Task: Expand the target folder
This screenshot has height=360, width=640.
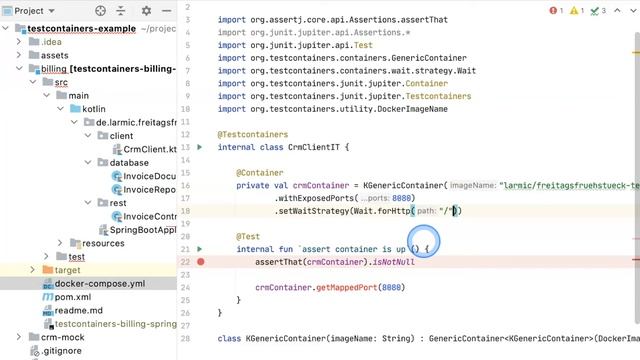Action: click(x=32, y=270)
